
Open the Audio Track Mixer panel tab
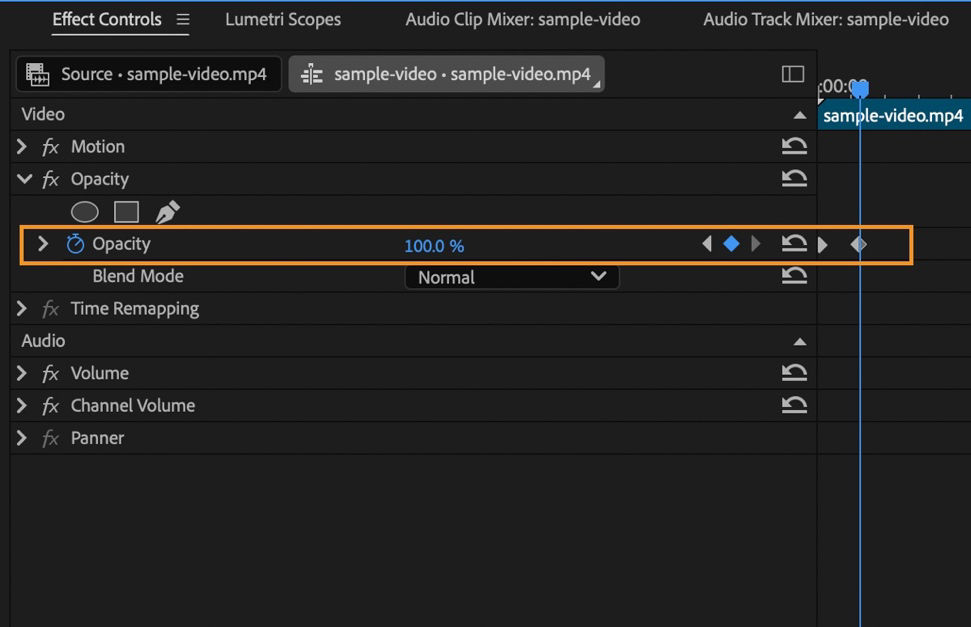825,19
